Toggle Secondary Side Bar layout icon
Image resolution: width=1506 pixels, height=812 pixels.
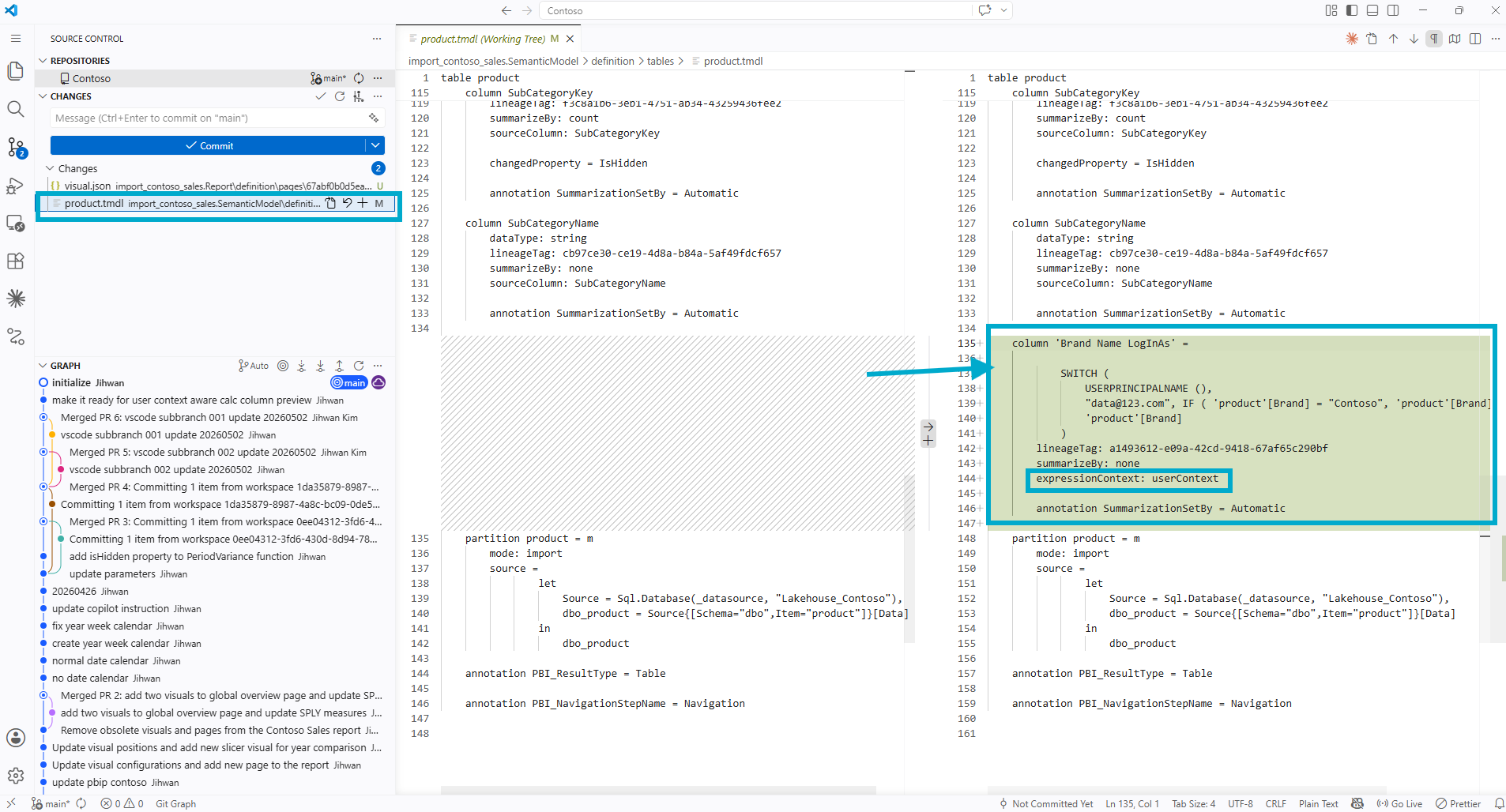point(1393,10)
